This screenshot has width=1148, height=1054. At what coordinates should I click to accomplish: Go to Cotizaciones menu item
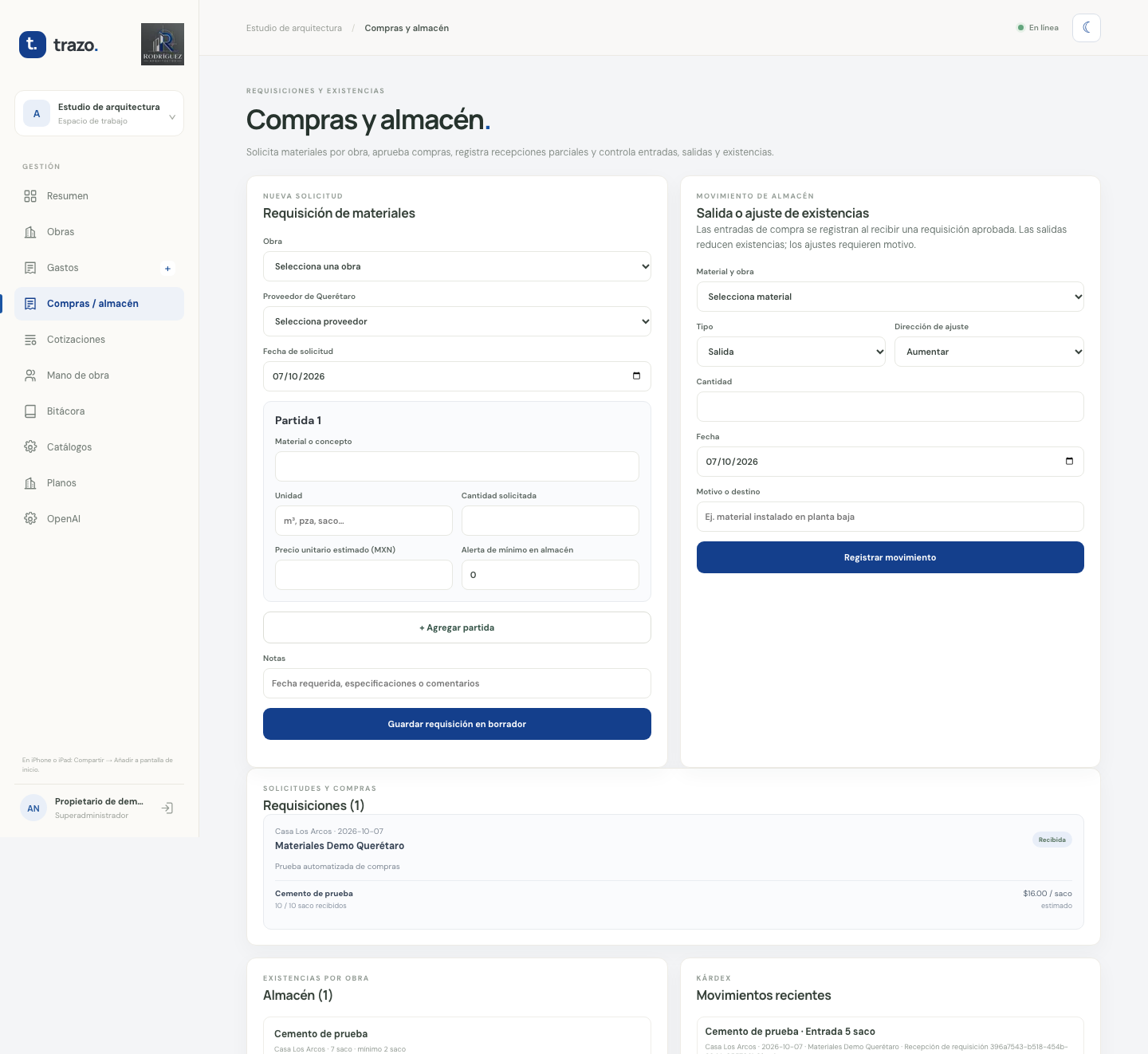pyautogui.click(x=99, y=340)
